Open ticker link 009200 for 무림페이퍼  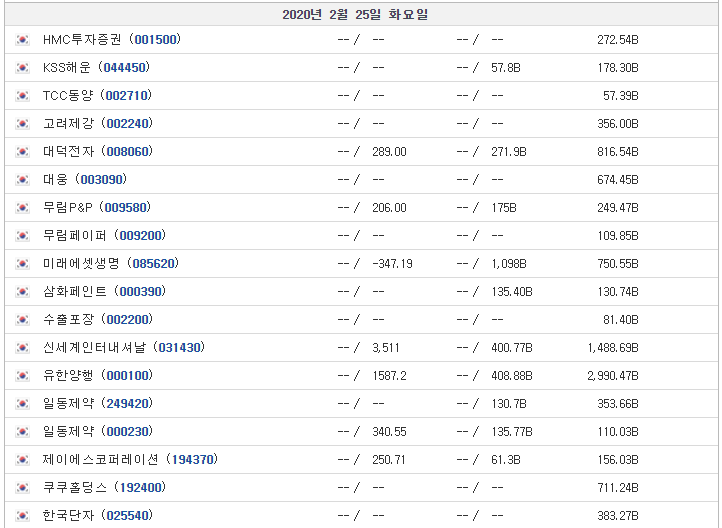pyautogui.click(x=140, y=236)
